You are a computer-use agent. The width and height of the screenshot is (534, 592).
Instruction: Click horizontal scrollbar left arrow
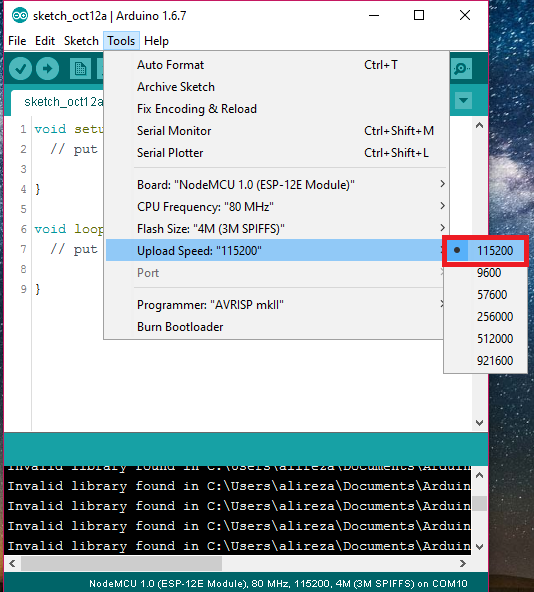coord(12,563)
